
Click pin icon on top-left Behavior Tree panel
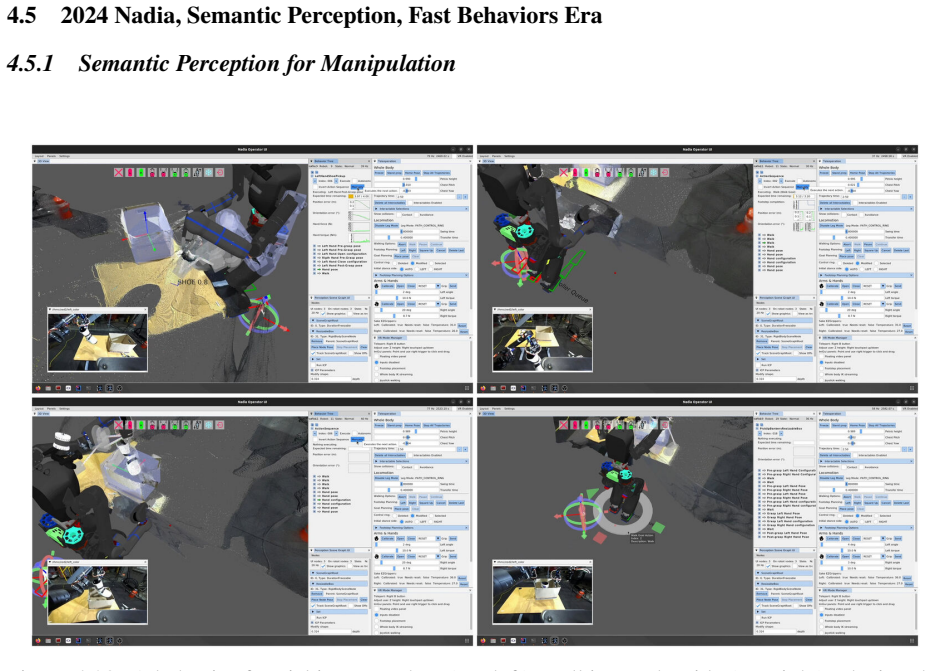312,161
